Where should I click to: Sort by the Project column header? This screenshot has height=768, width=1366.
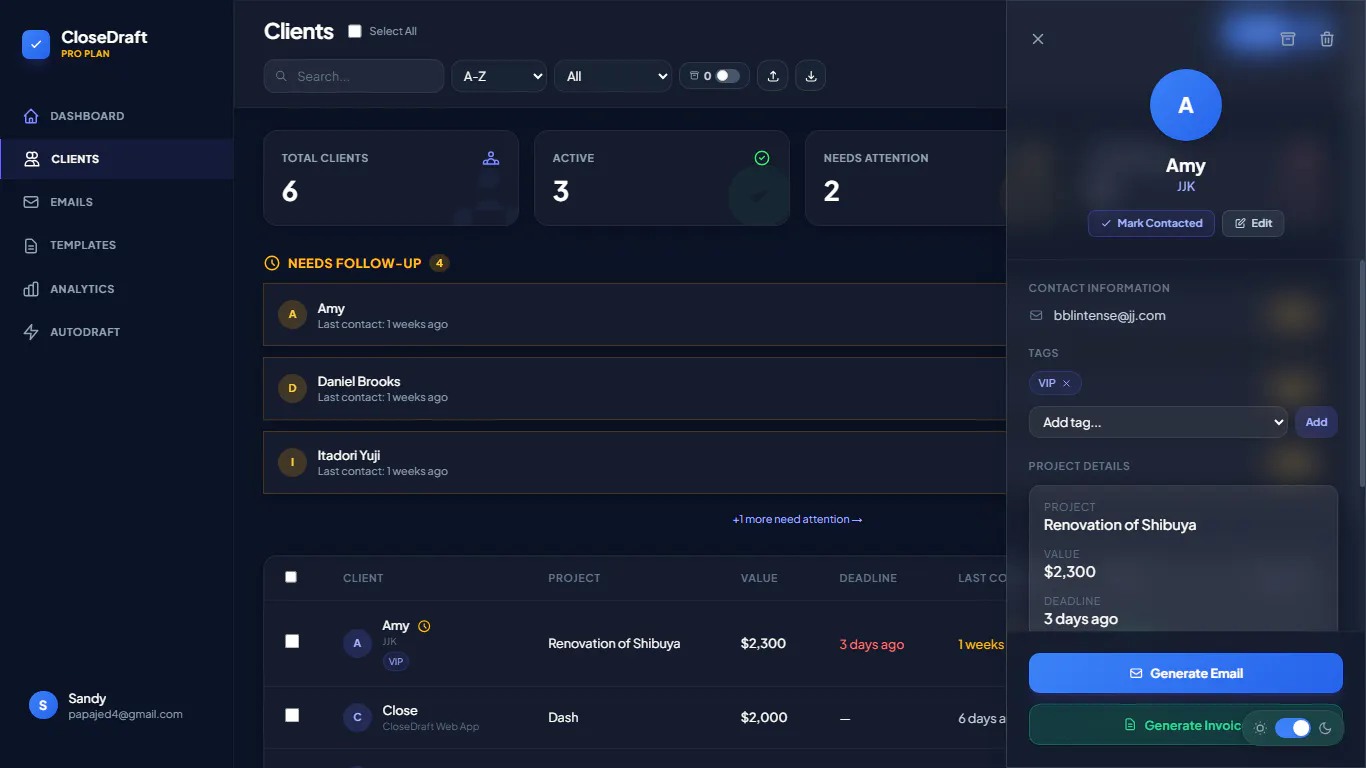pyautogui.click(x=574, y=578)
